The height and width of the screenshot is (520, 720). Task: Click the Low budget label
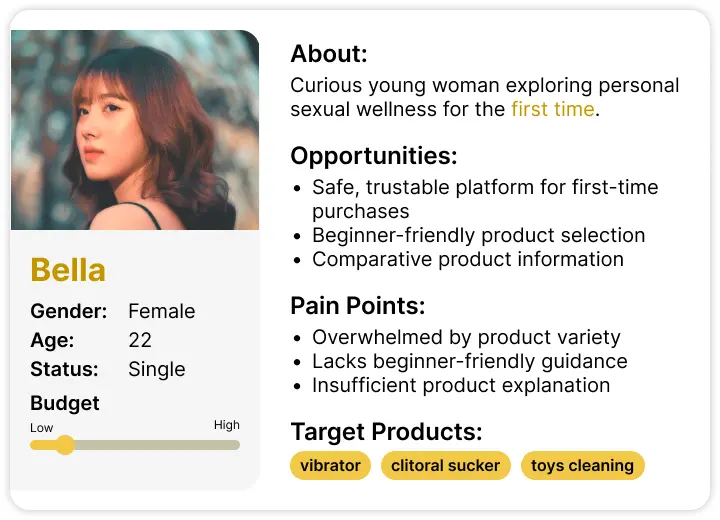41,428
